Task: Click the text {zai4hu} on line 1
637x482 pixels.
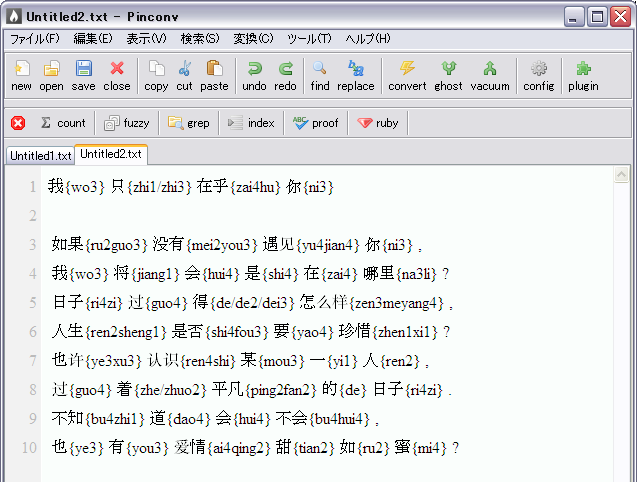Action: pyautogui.click(x=256, y=187)
